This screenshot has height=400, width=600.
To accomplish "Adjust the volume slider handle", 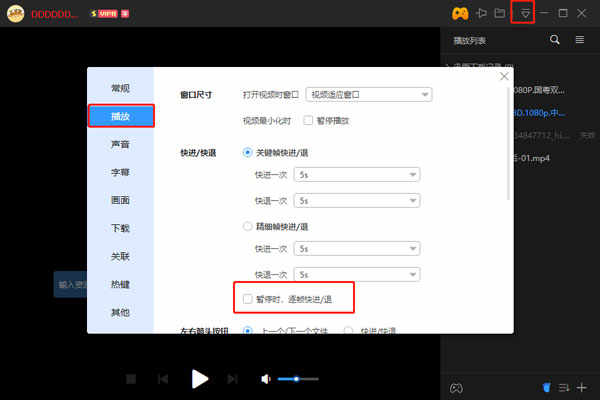I will (296, 379).
